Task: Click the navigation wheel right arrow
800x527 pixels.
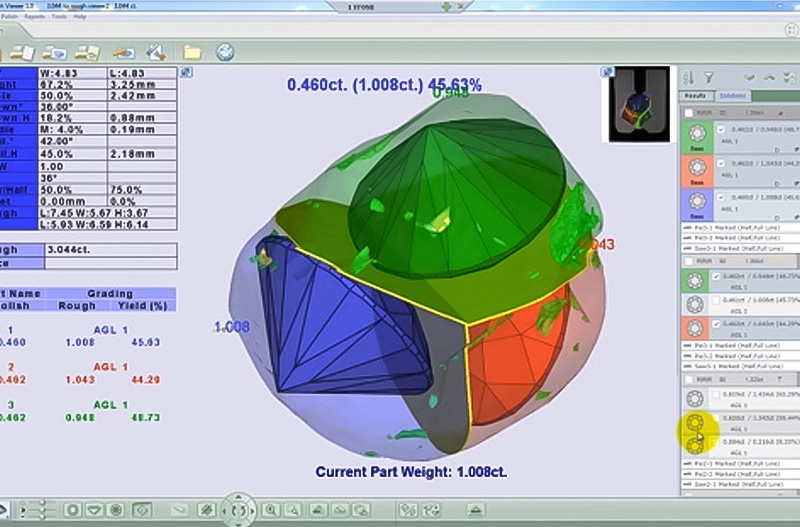Action: tap(252, 510)
